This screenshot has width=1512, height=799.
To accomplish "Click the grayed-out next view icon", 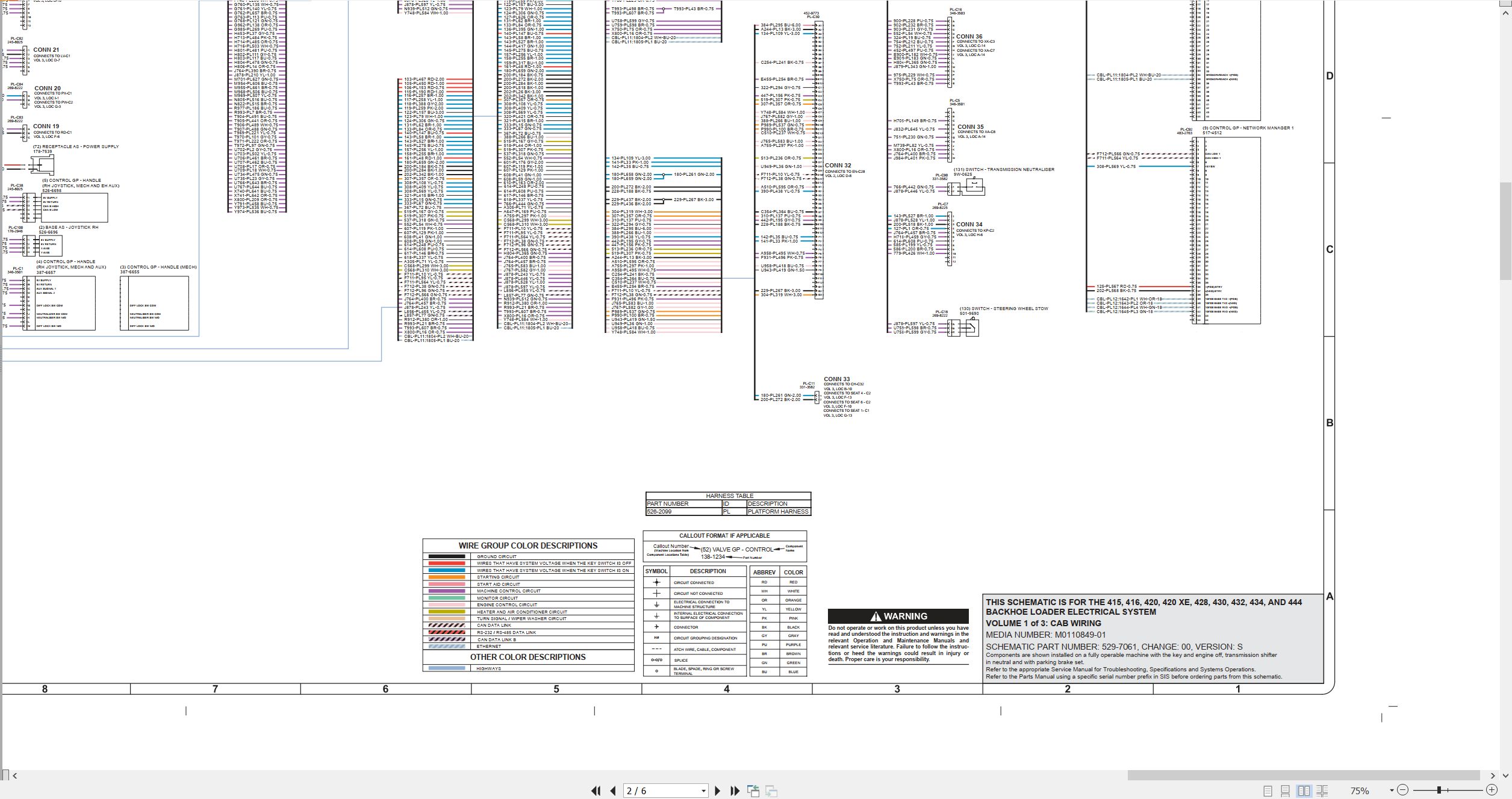I will [771, 791].
